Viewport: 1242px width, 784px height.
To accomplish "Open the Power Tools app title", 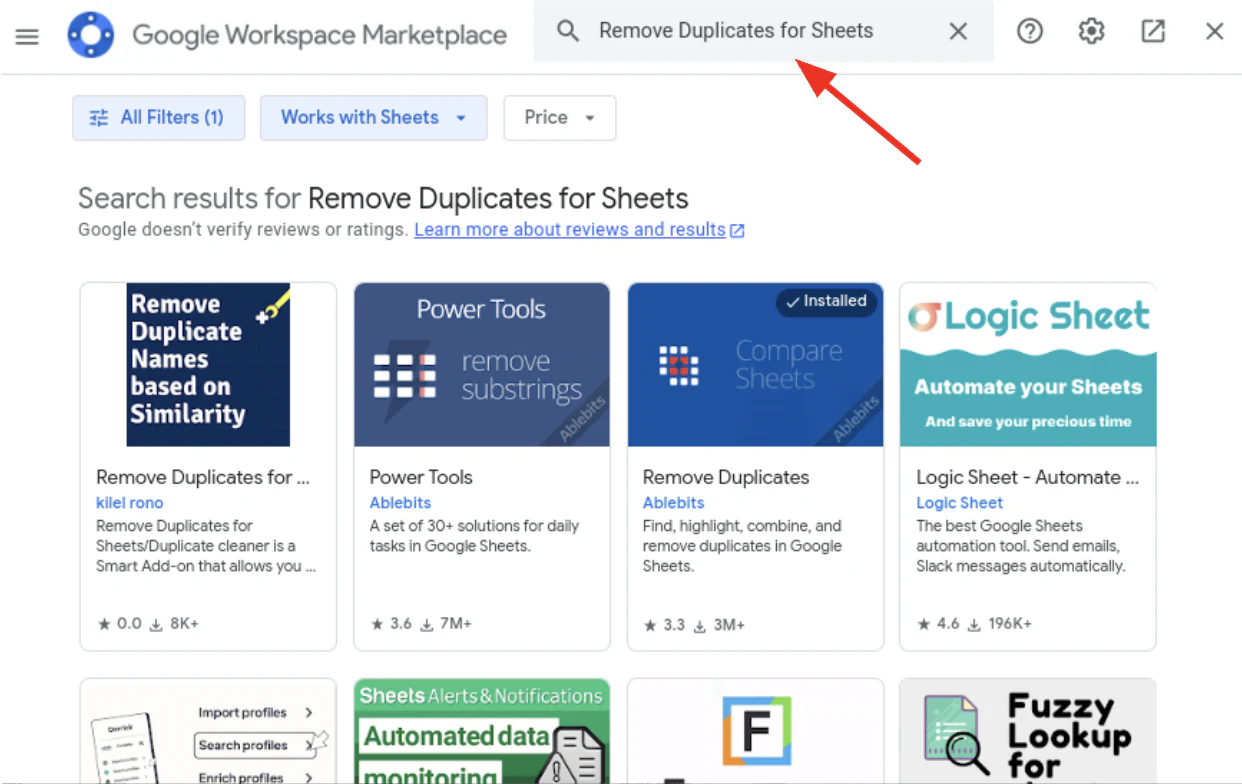I will 421,477.
